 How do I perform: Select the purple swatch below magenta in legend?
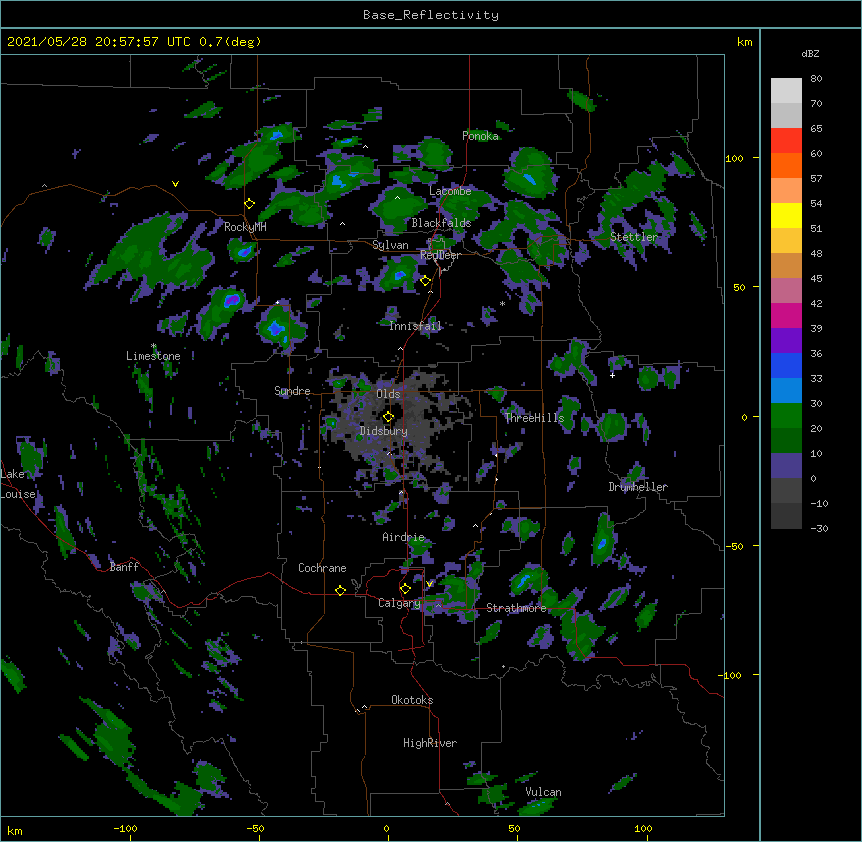pyautogui.click(x=786, y=340)
